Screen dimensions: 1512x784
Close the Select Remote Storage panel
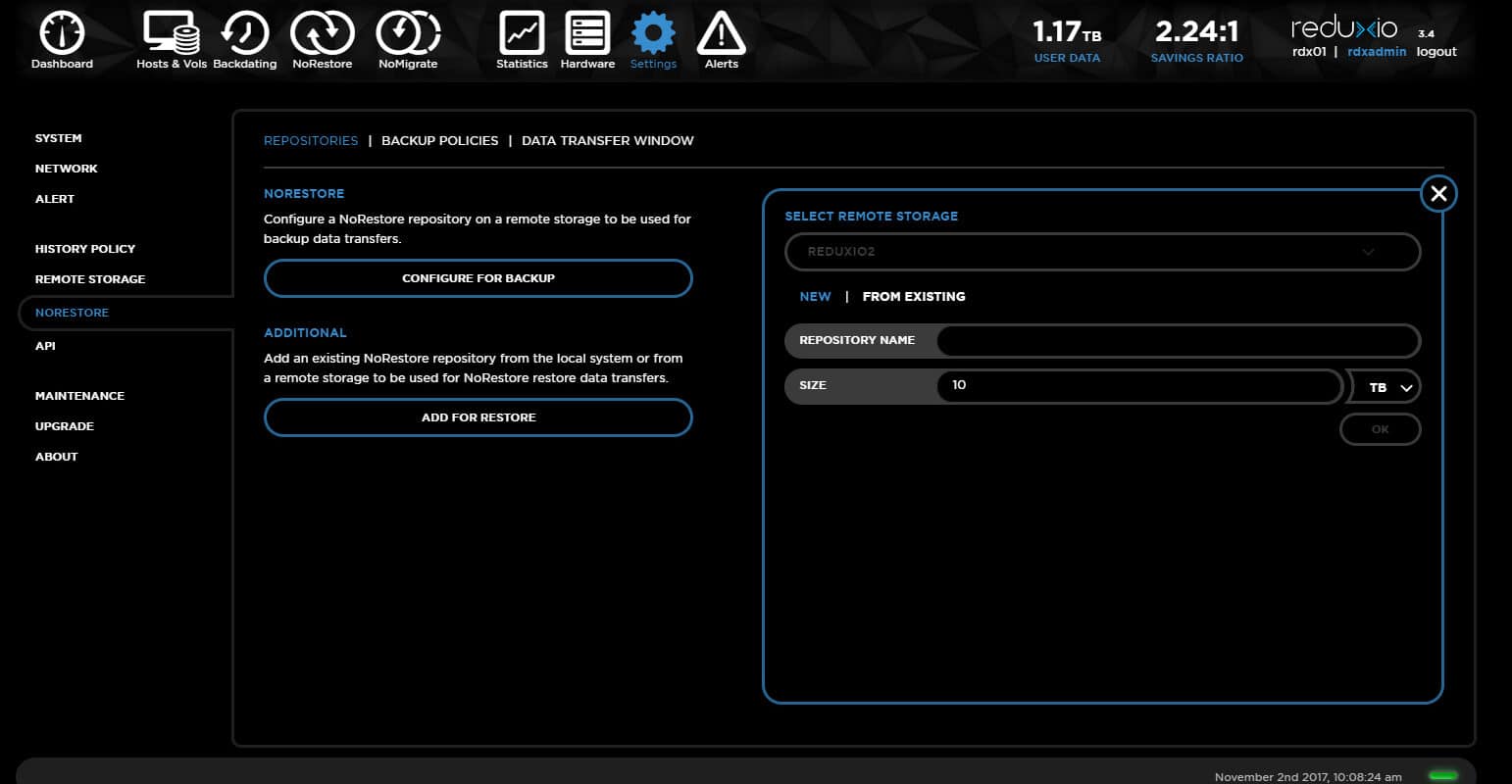pos(1438,193)
